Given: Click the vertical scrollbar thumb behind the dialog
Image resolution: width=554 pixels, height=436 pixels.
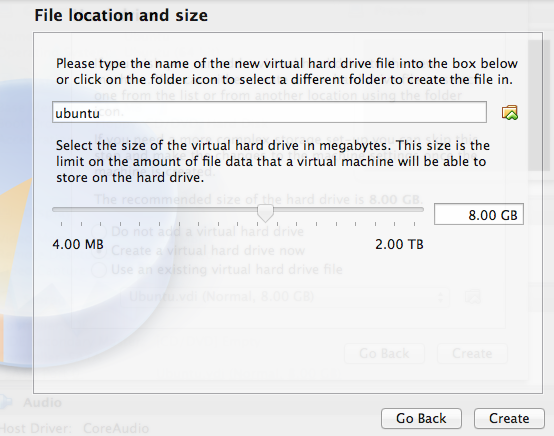Looking at the screenshot, I should coord(539,106).
